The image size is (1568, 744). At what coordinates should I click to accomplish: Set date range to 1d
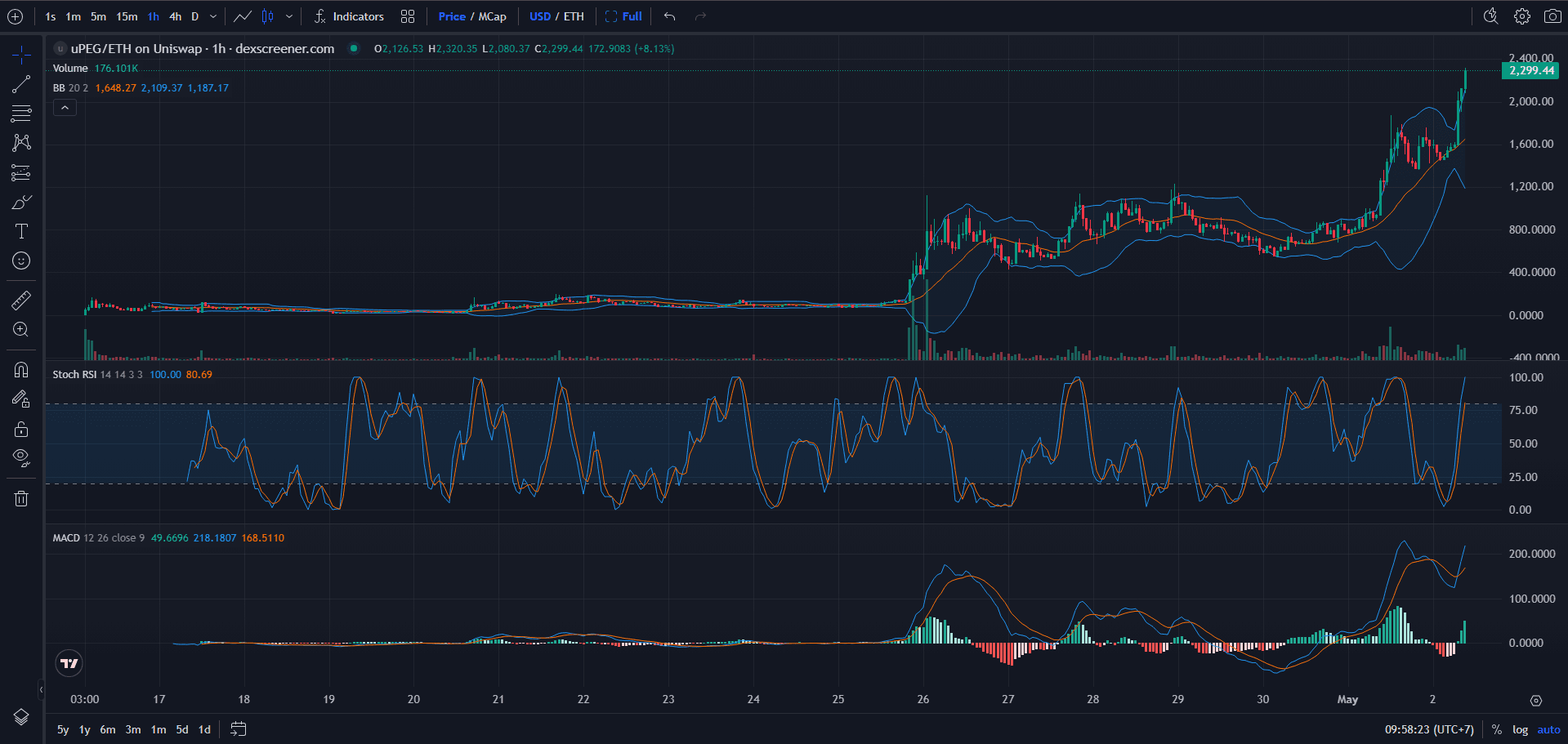click(x=204, y=729)
